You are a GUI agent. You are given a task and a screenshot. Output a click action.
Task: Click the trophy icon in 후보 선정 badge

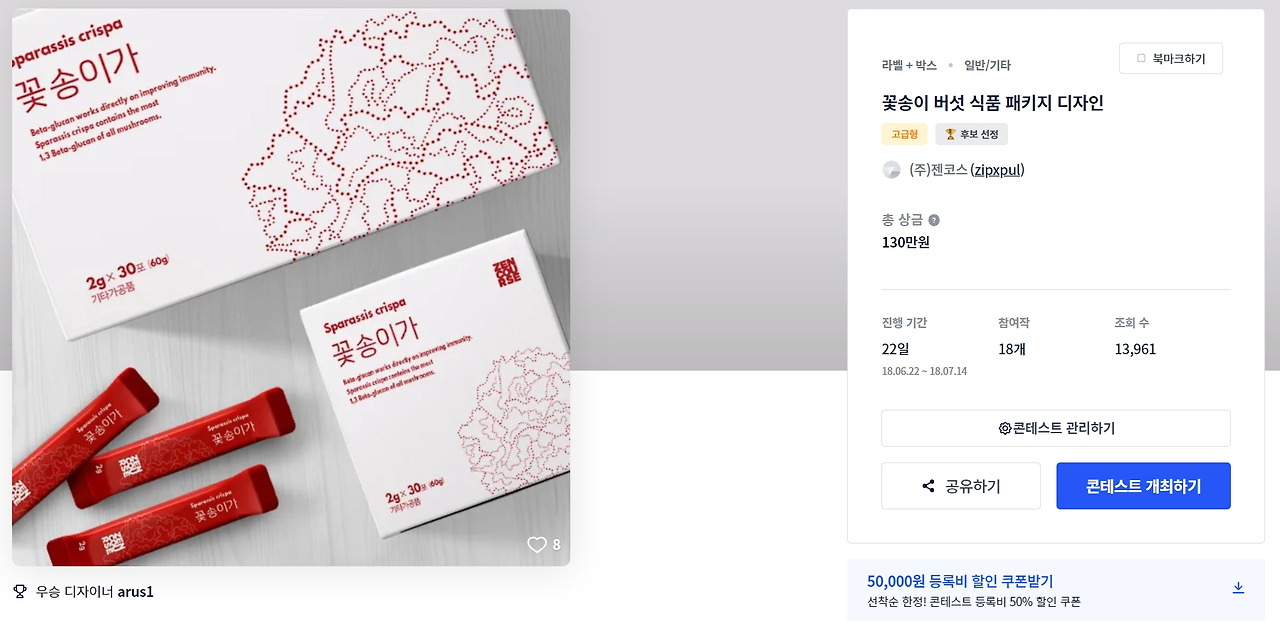[950, 134]
